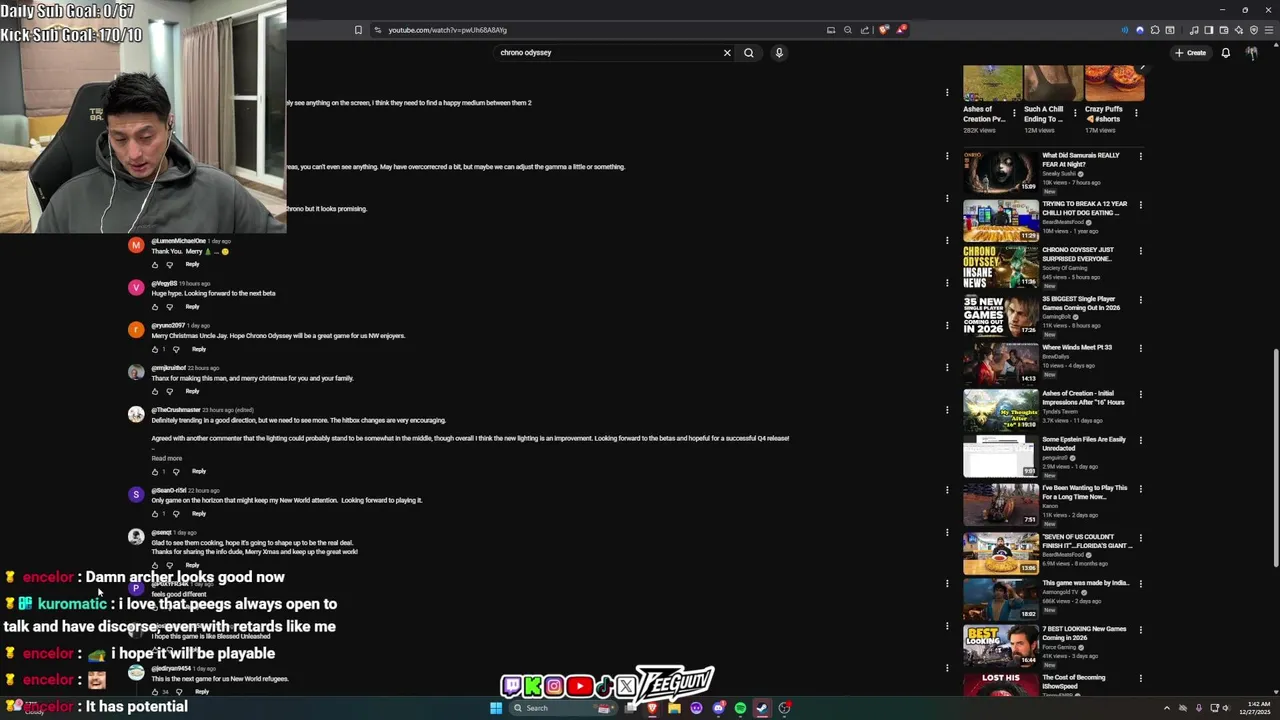
Task: Open options for '35 BIGGEST Single Player' video
Action: [x=1140, y=300]
